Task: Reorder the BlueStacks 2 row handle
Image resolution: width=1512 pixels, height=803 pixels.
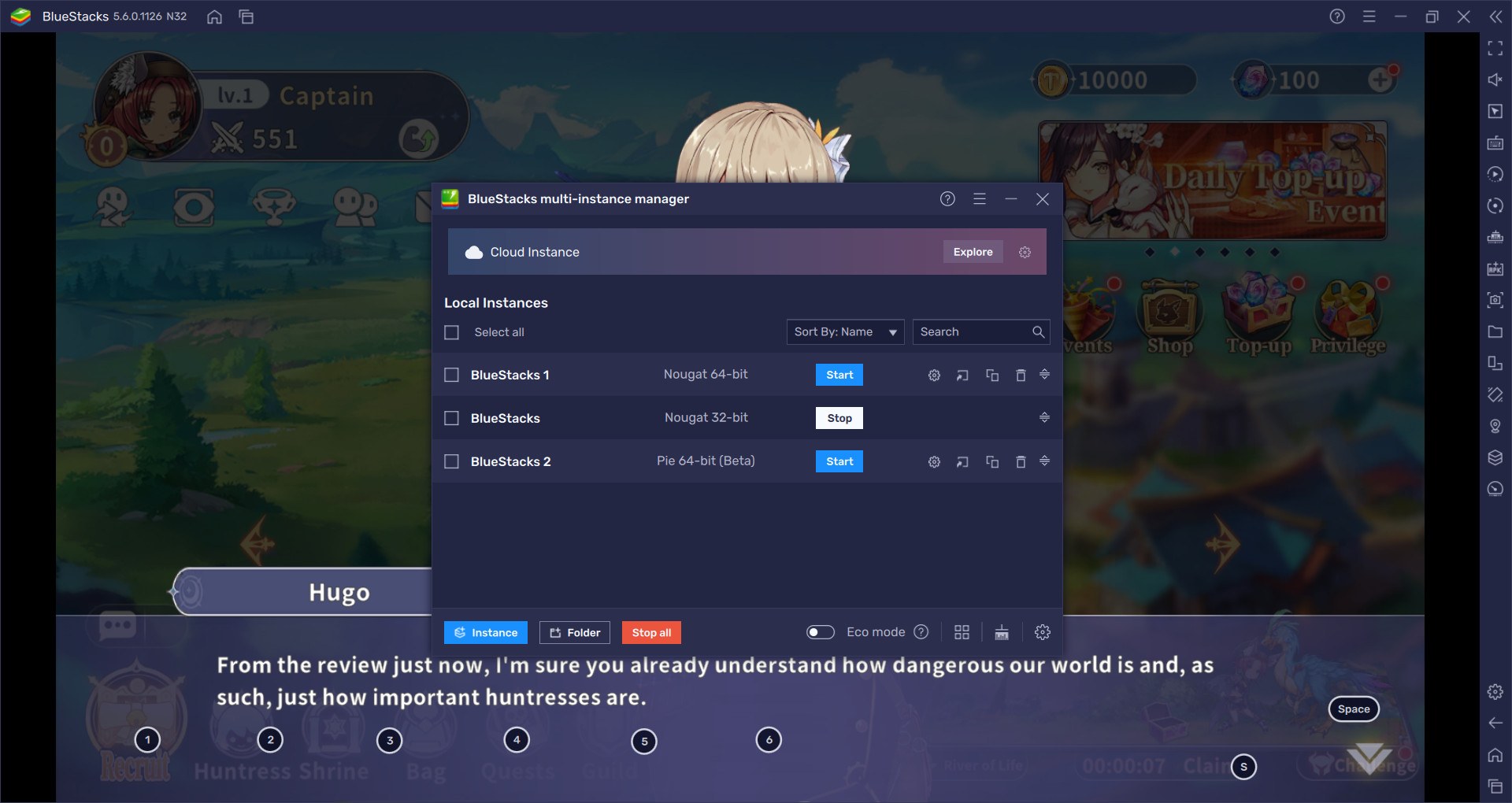Action: point(1044,461)
